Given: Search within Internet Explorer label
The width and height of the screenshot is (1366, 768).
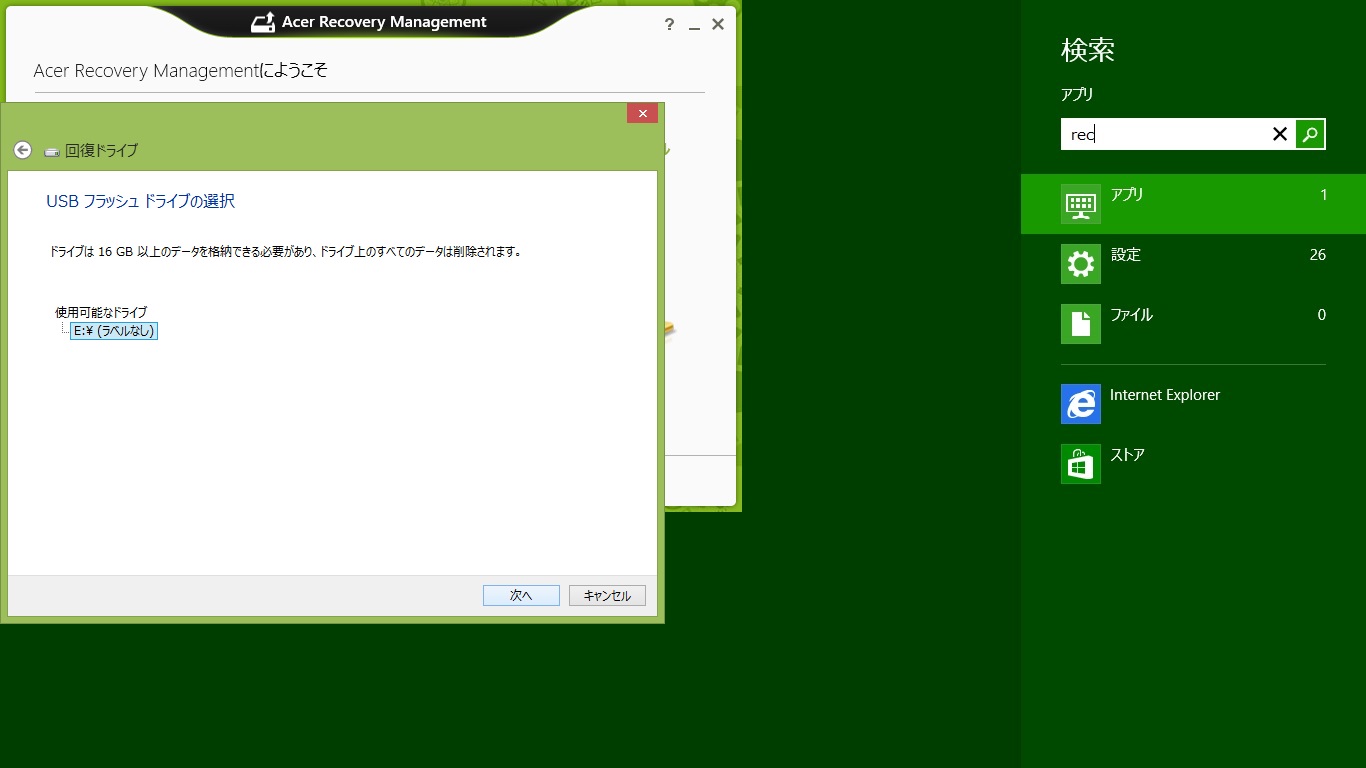Looking at the screenshot, I should point(1165,395).
